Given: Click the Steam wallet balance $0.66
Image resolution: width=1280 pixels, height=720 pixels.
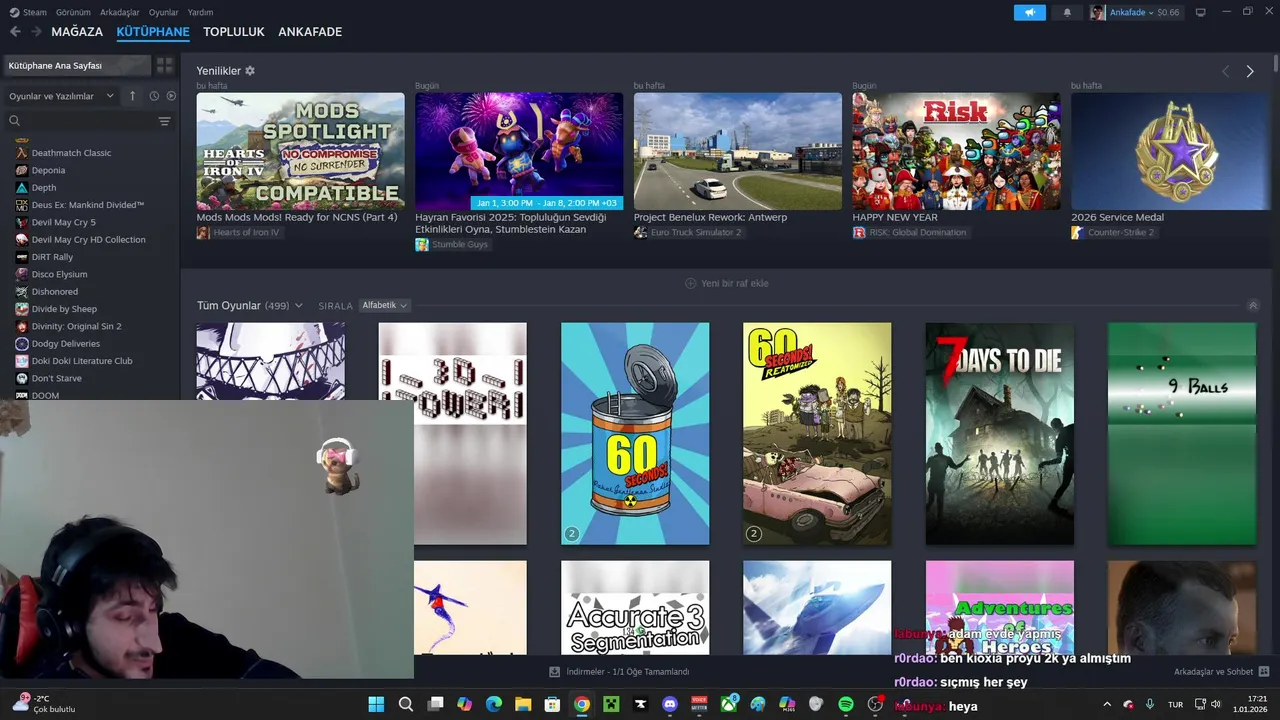Looking at the screenshot, I should pyautogui.click(x=1169, y=12).
